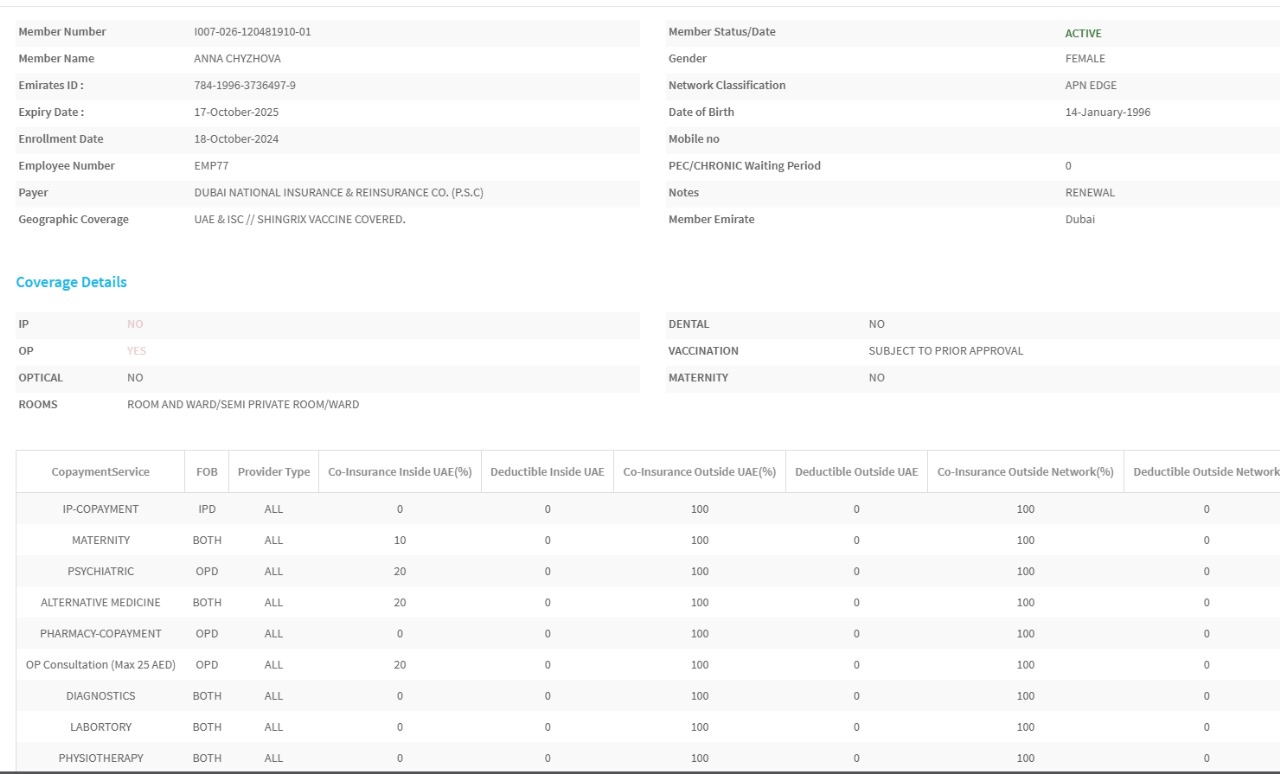The height and width of the screenshot is (774, 1280).
Task: Click the SUBJECT TO PRIOR APPROVAL vaccination value
Action: 945,351
